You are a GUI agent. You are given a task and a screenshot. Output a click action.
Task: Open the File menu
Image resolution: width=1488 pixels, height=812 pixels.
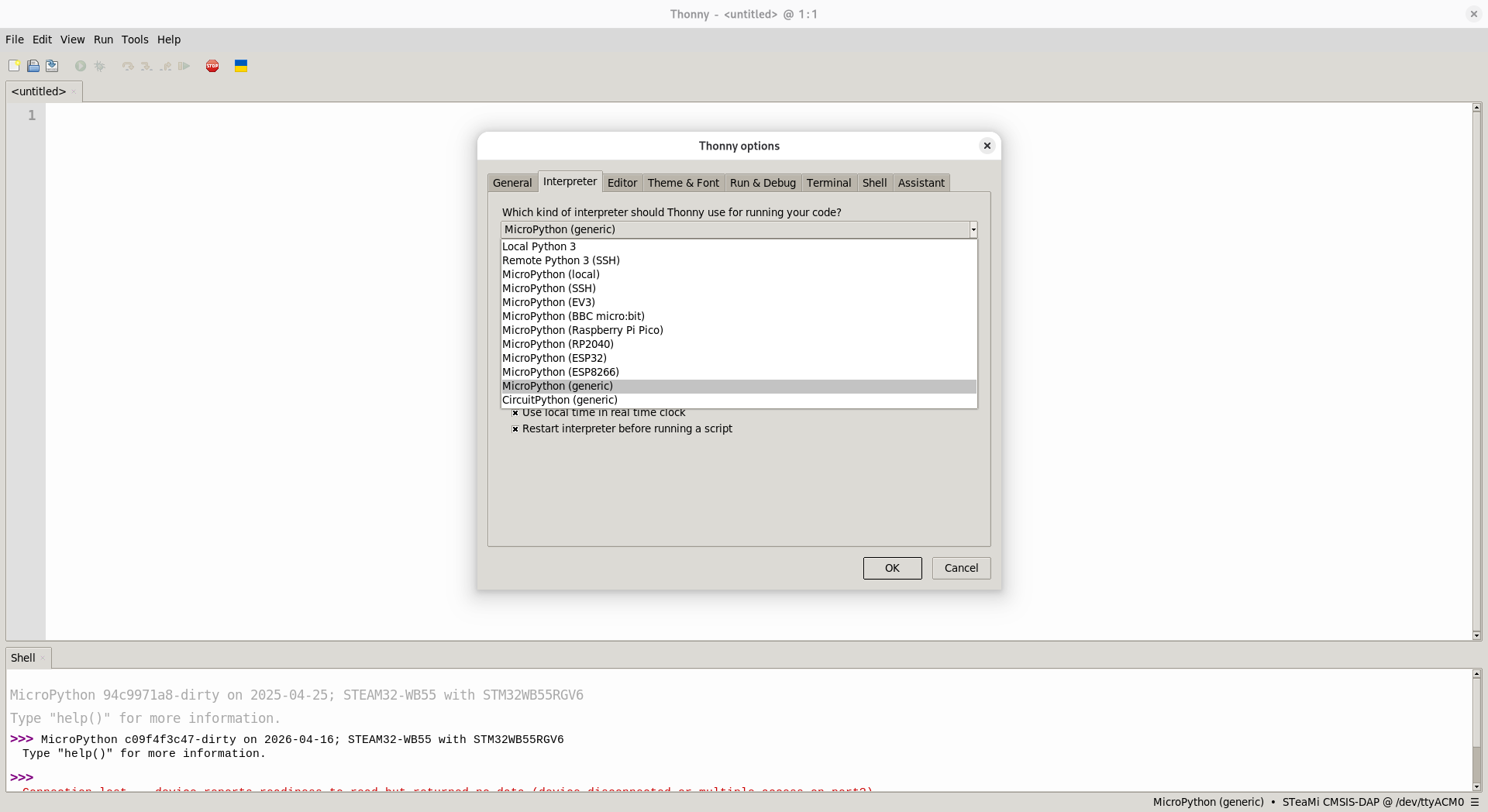(15, 40)
